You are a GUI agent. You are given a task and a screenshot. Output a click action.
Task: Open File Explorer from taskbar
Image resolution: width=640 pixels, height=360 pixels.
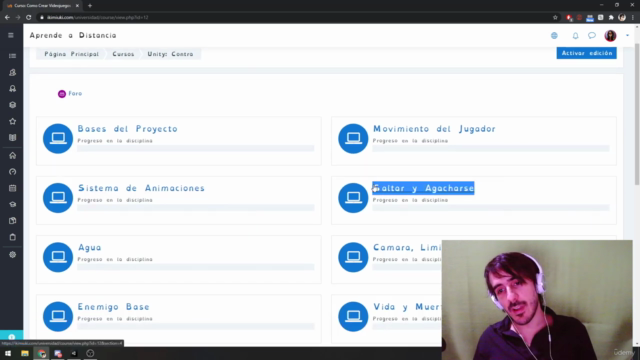(x=25, y=353)
